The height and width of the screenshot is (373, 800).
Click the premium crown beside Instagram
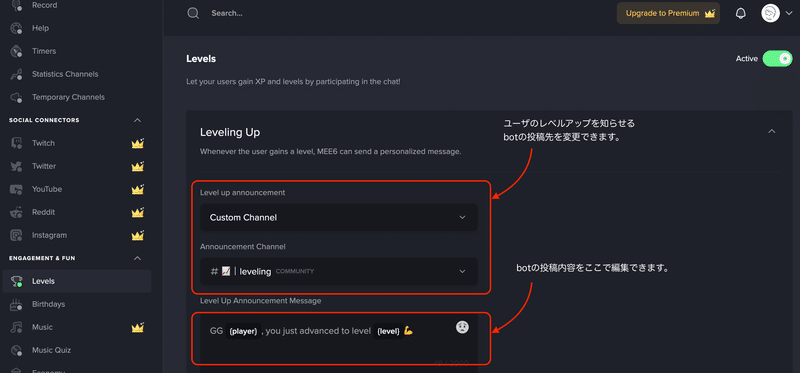[x=138, y=235]
